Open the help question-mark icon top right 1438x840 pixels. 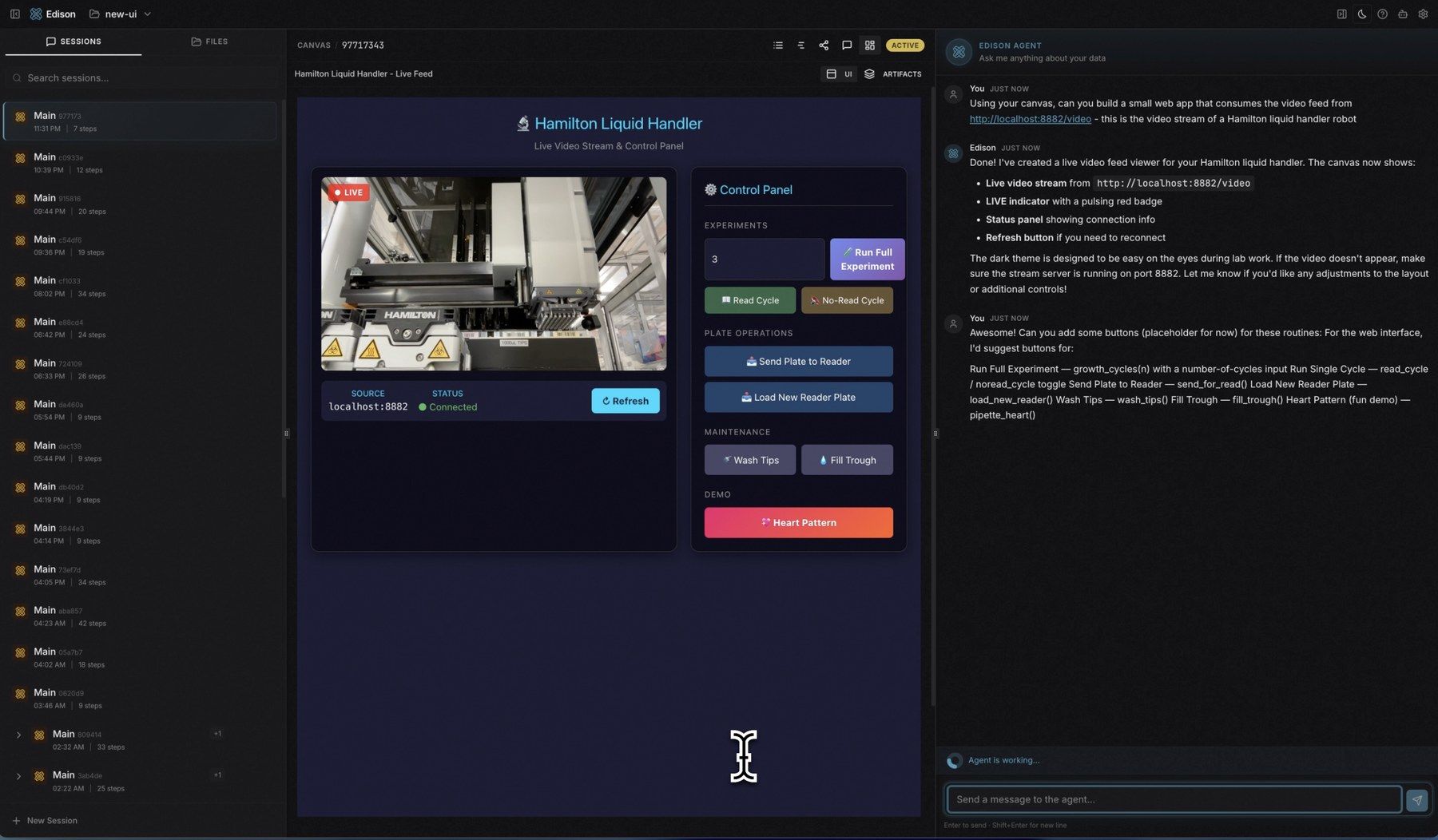(1382, 14)
